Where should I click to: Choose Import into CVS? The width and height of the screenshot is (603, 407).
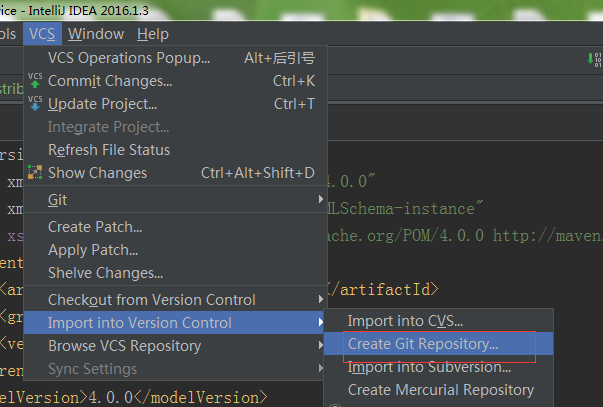click(x=405, y=321)
